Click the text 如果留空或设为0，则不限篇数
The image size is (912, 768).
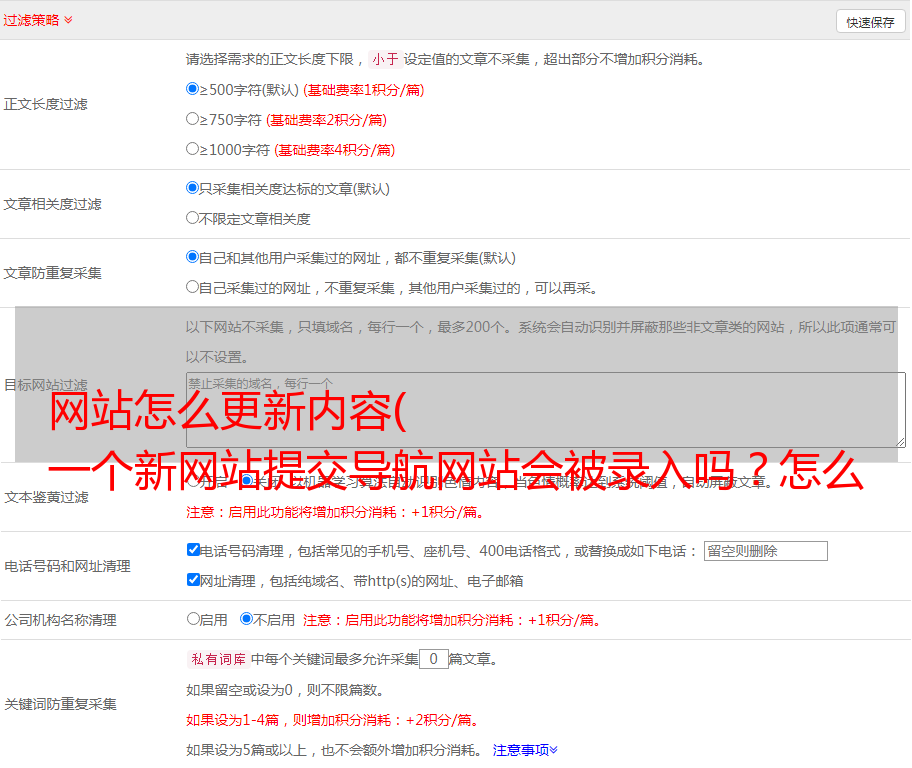pyautogui.click(x=285, y=691)
